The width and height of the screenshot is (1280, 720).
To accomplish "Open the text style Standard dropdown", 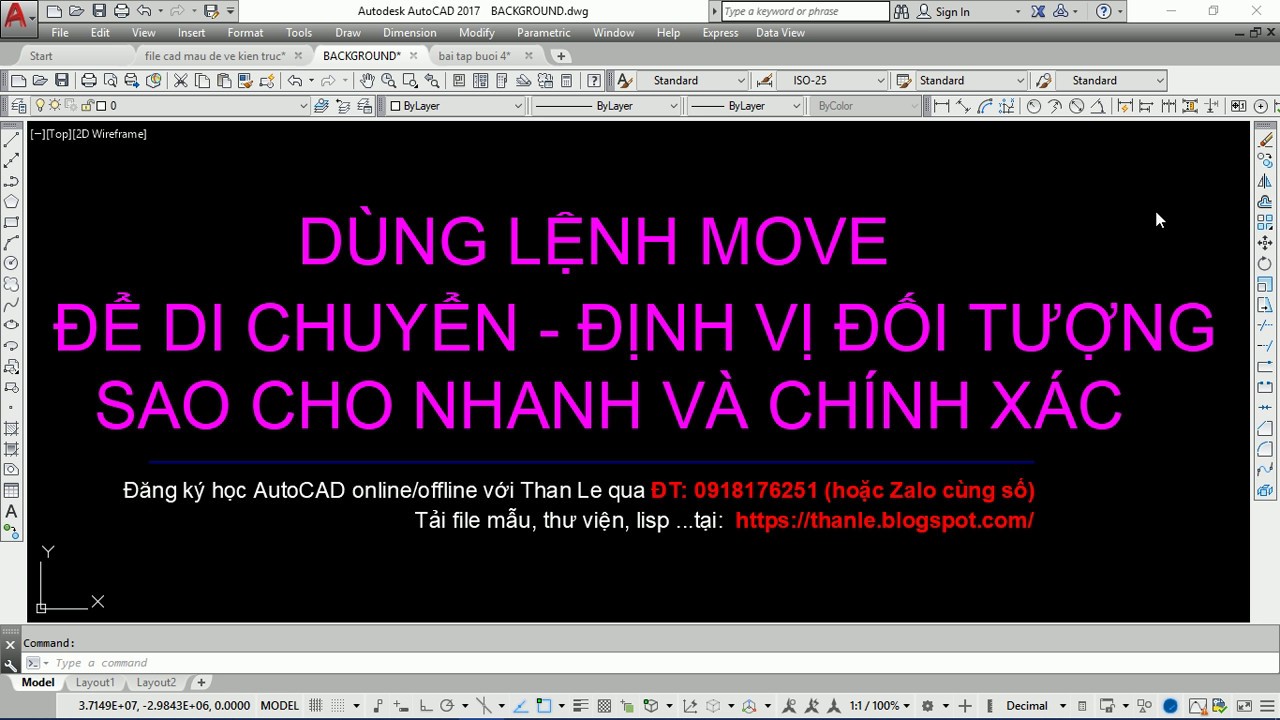I will (741, 80).
